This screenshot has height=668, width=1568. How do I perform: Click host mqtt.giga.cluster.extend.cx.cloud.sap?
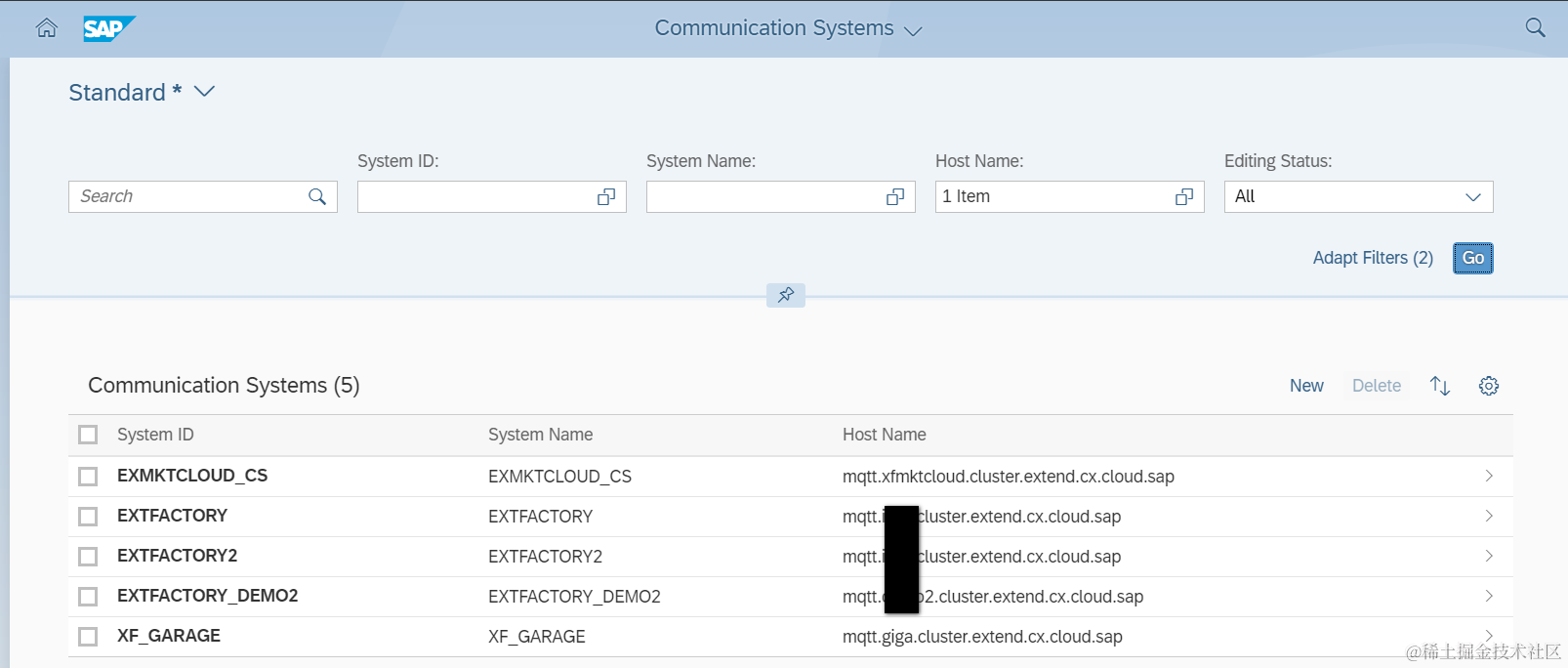pos(982,637)
